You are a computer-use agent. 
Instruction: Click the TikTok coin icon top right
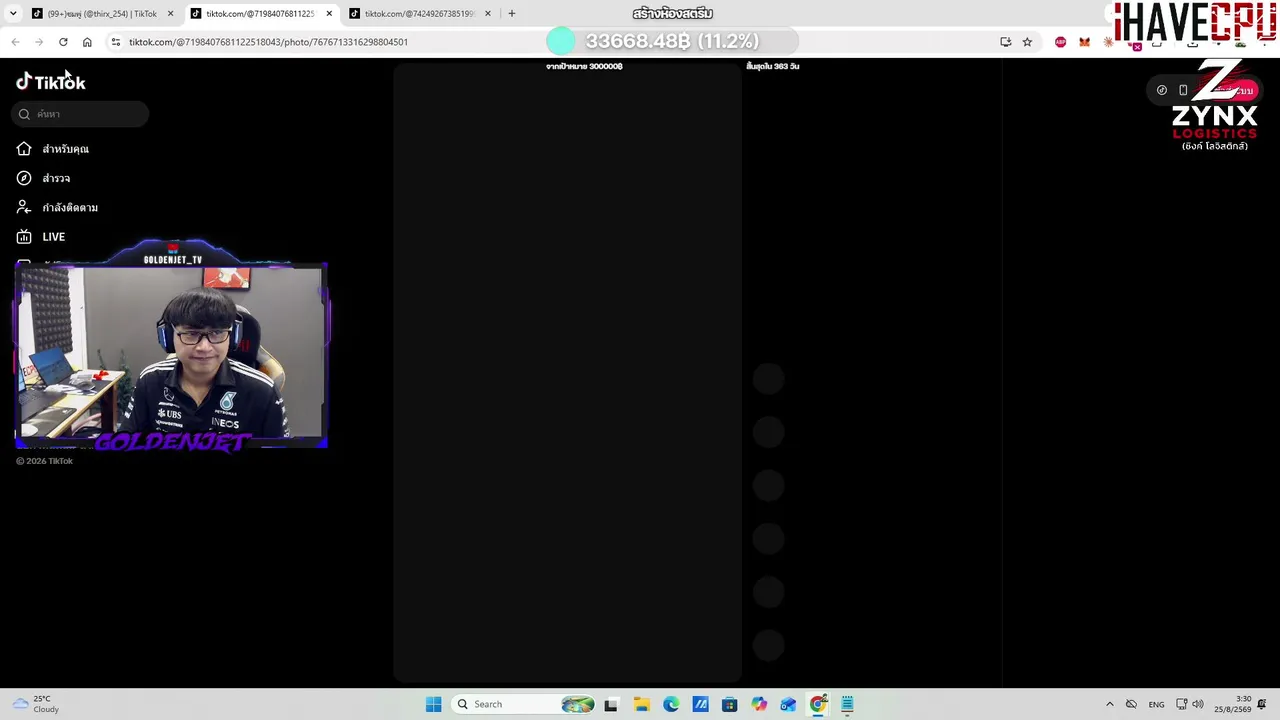click(1161, 90)
